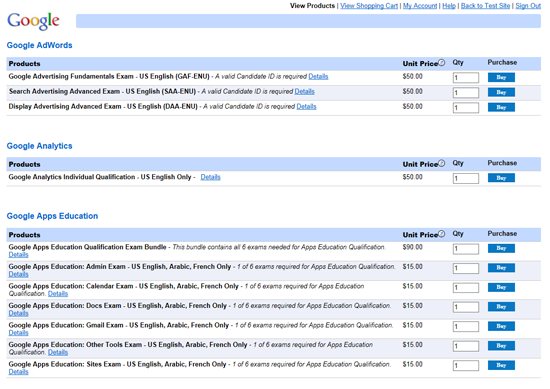Focus quantity field for Advertising Fundamentals Exam
Screen dimensions: 550x389
(465, 78)
